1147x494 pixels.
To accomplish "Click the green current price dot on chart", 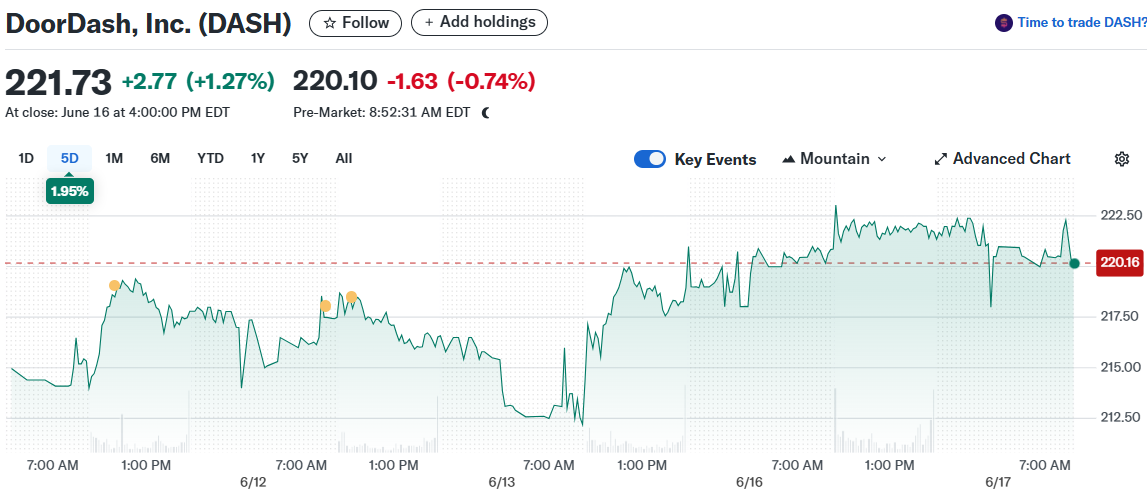I will tap(1074, 263).
